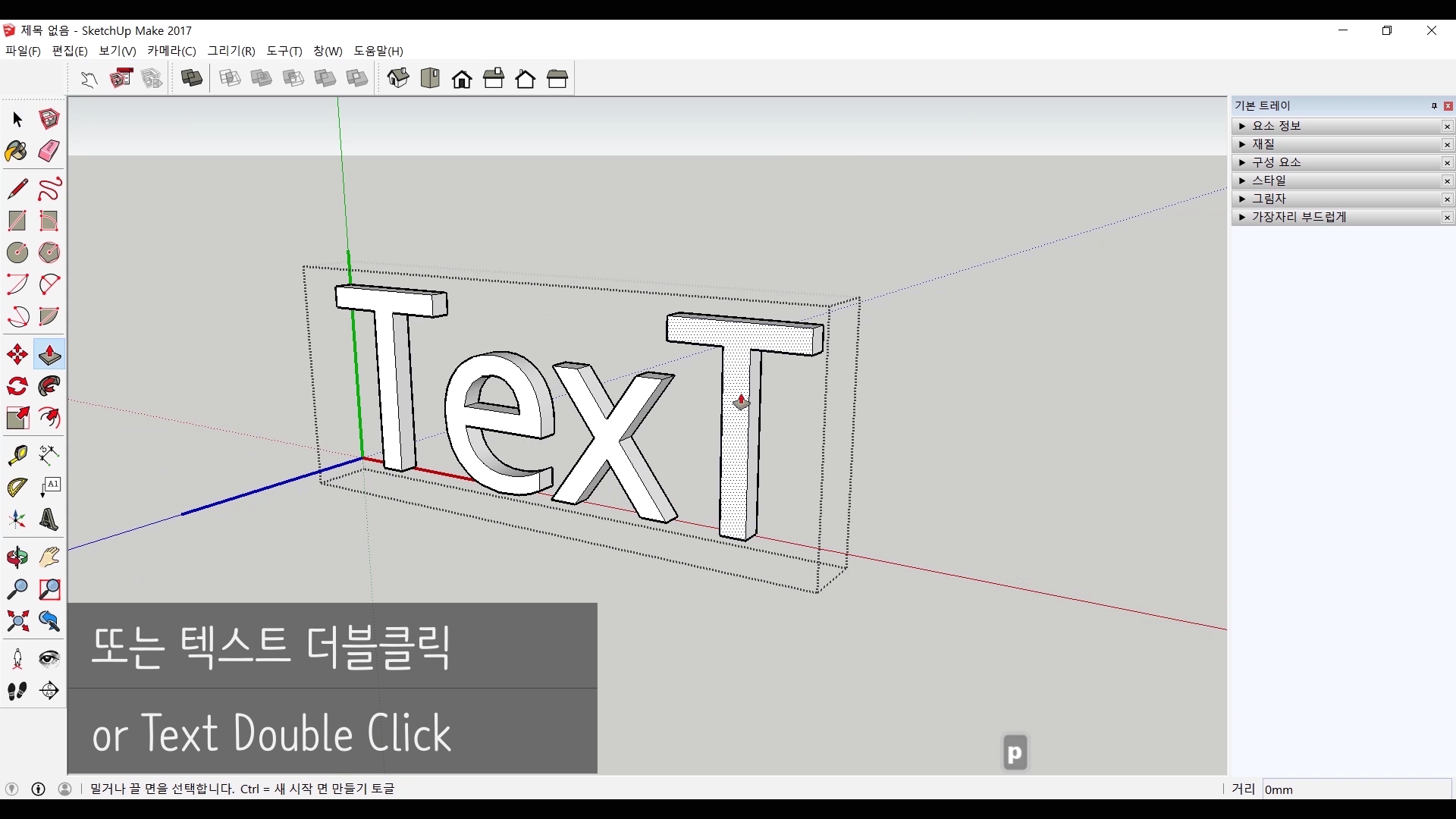
Task: Close the 재질 panel section
Action: point(1447,145)
